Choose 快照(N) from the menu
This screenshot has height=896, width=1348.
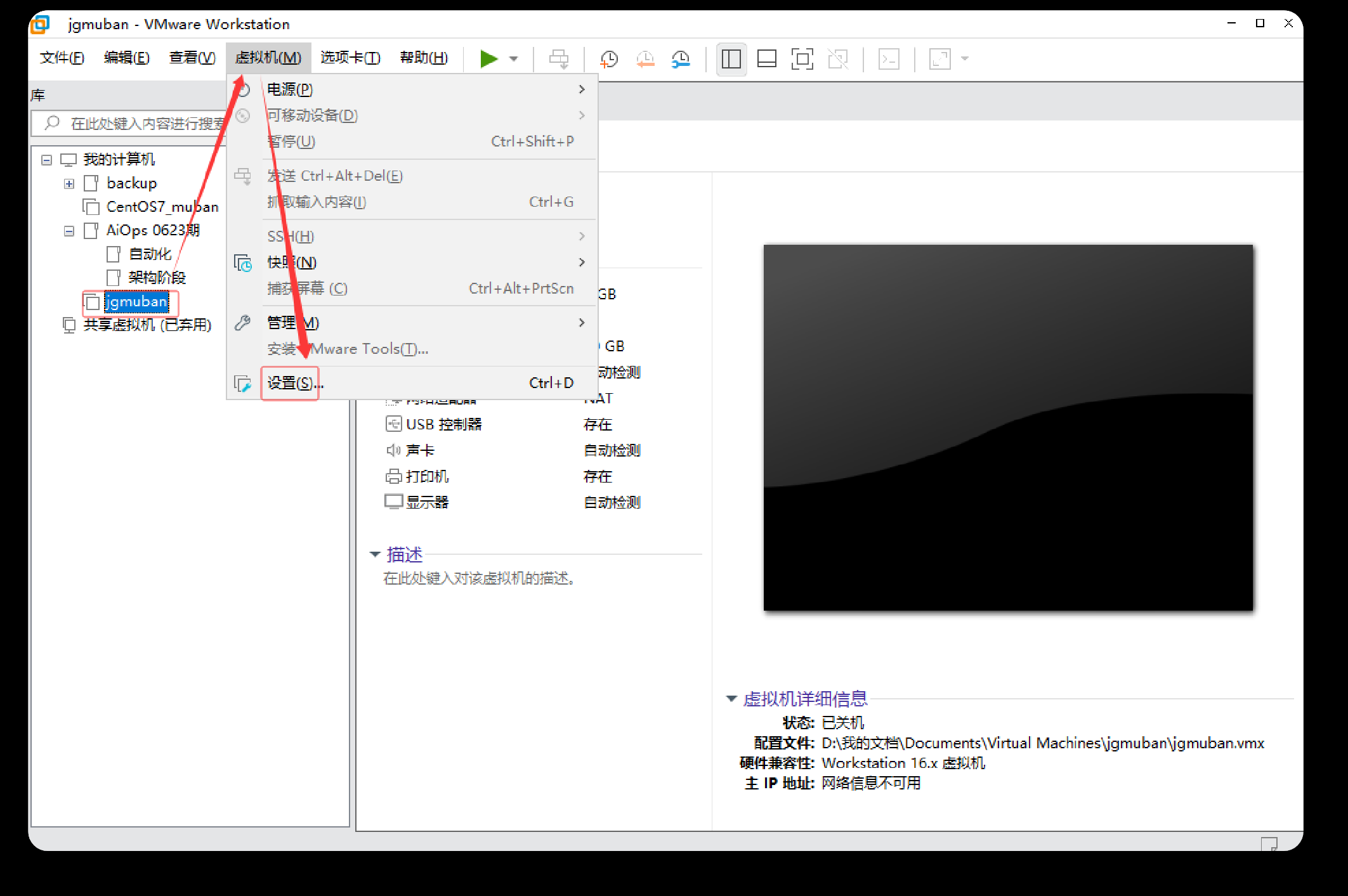coord(412,263)
